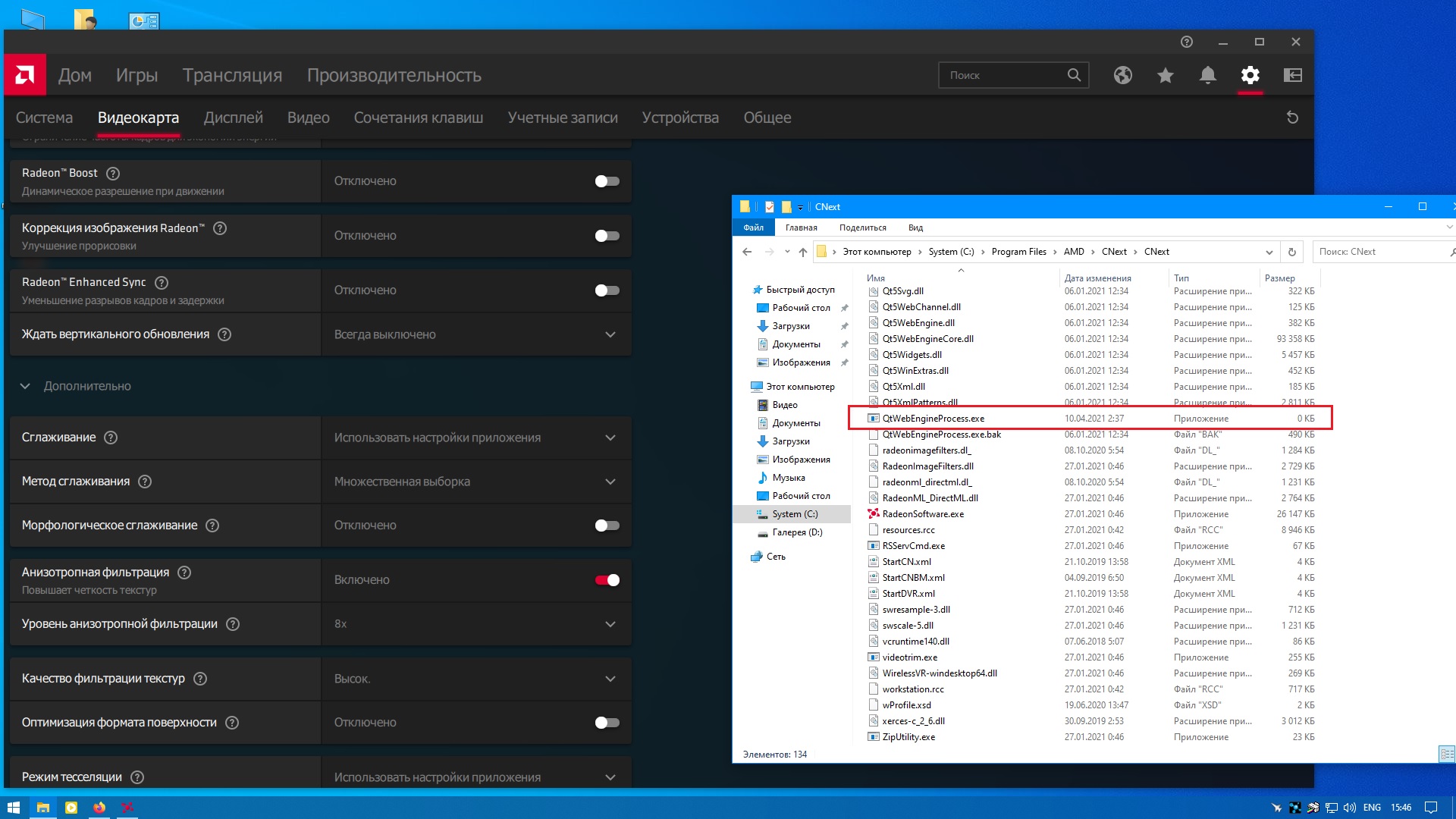Show help for Режим тесселяции
1456x819 pixels.
click(x=137, y=777)
